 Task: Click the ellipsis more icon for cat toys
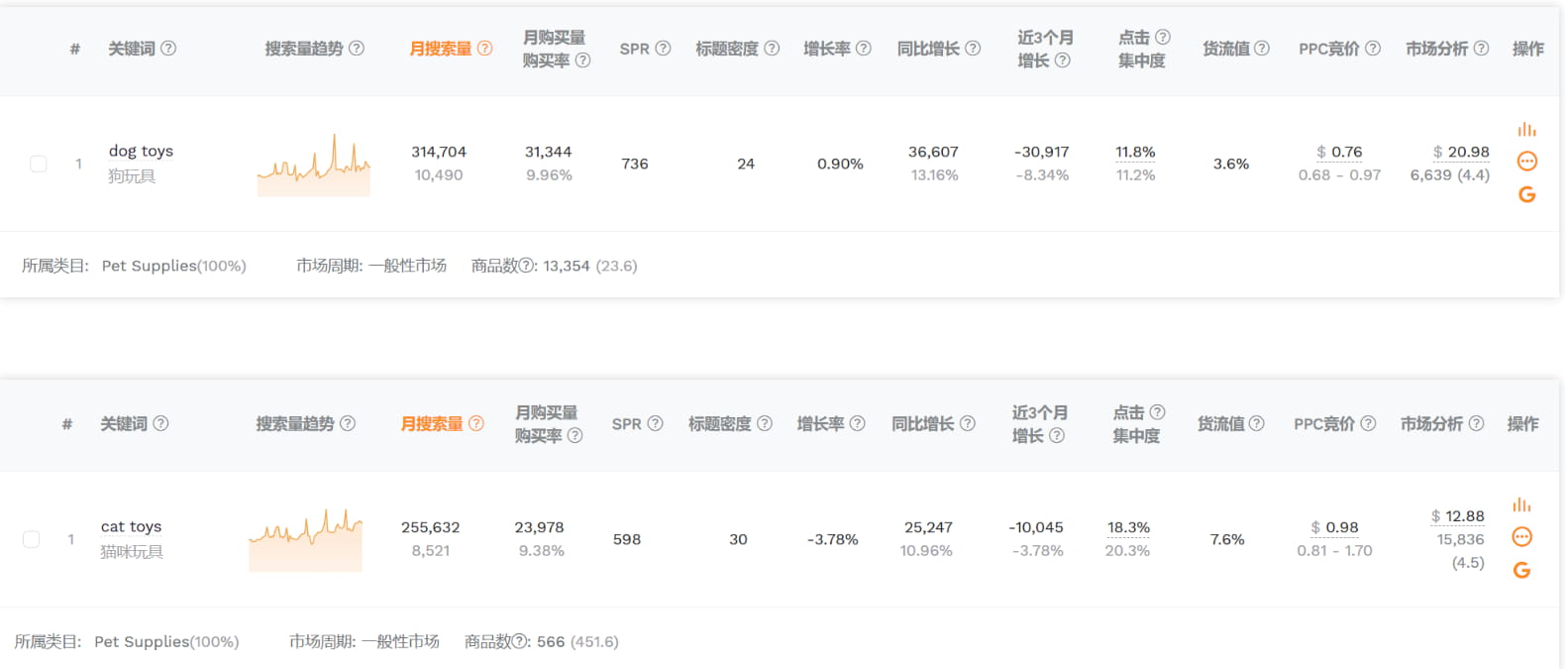pos(1521,537)
